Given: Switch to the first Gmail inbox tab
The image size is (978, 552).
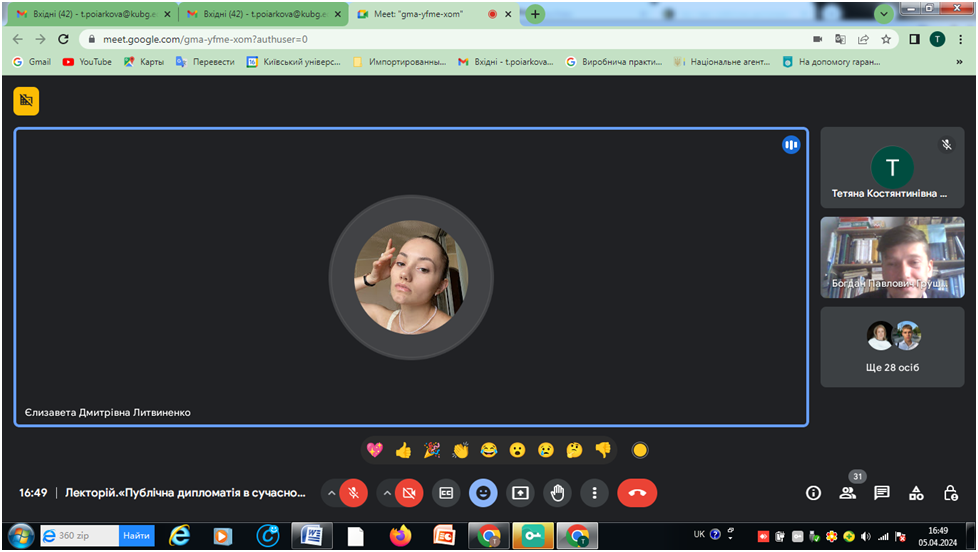Looking at the screenshot, I should tap(90, 14).
